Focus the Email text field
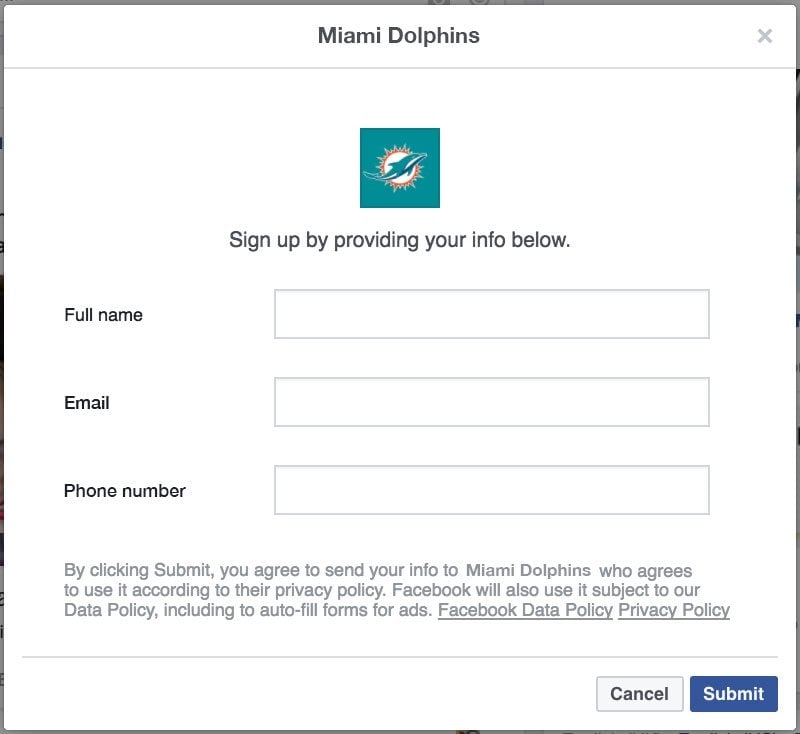 [x=491, y=402]
